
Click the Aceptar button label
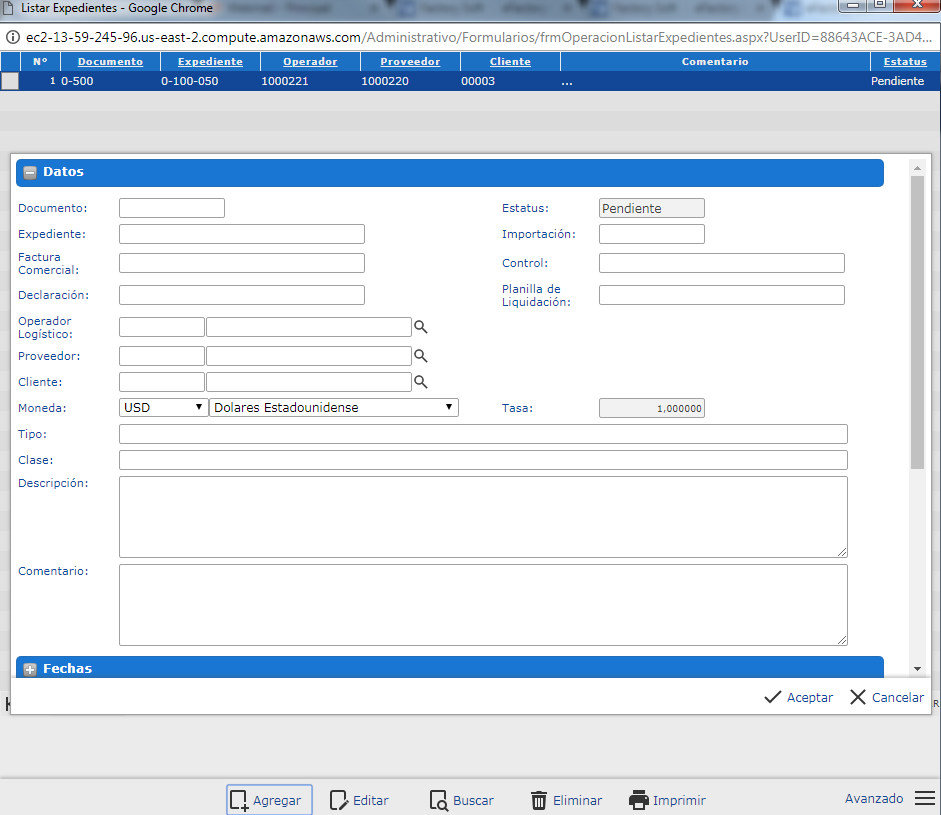[810, 697]
